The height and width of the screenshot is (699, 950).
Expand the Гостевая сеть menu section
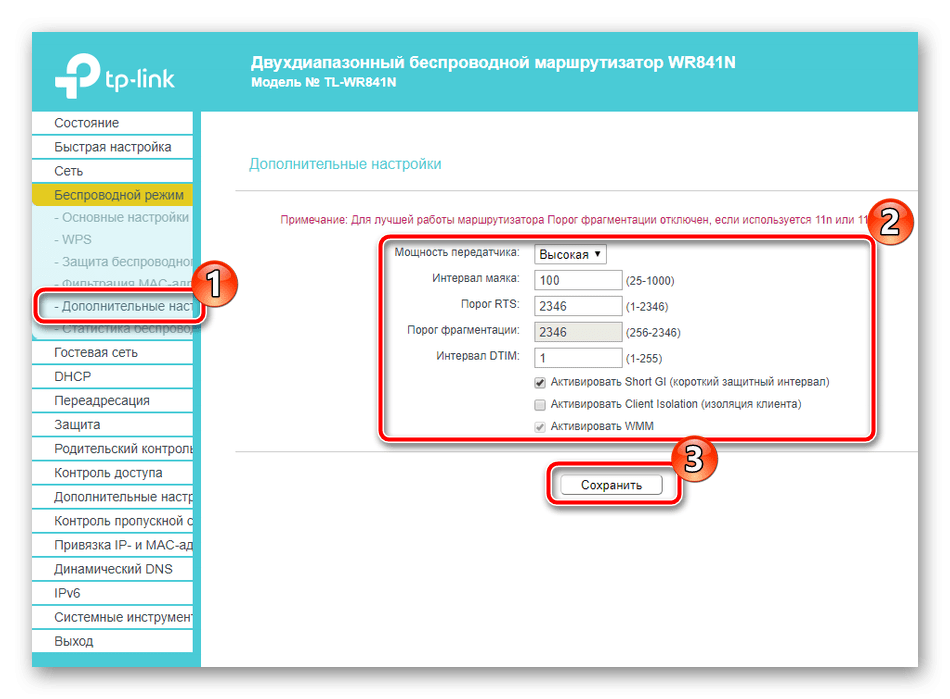pyautogui.click(x=96, y=352)
